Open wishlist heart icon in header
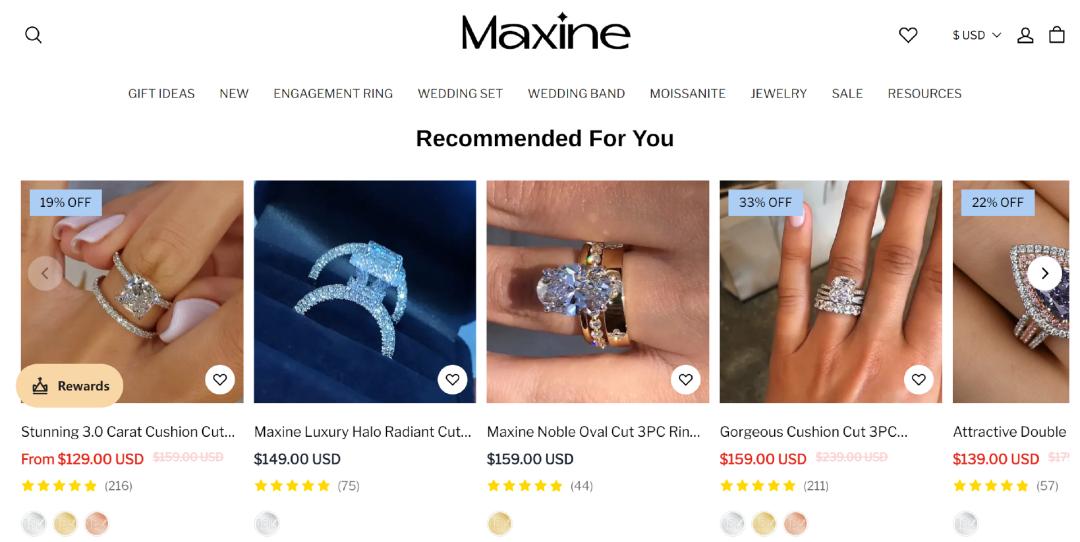Viewport: 1080px width, 542px height. 908,35
